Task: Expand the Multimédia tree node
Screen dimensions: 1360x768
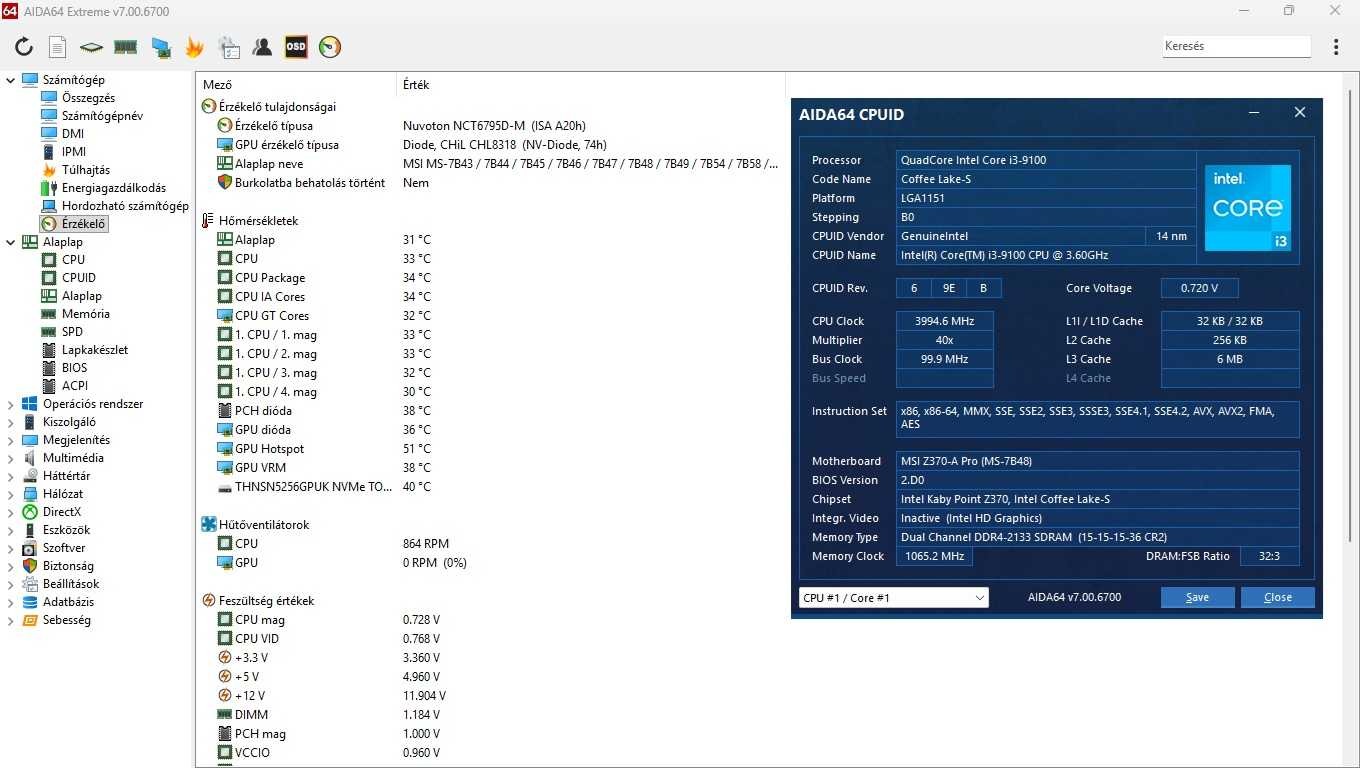Action: coord(11,458)
